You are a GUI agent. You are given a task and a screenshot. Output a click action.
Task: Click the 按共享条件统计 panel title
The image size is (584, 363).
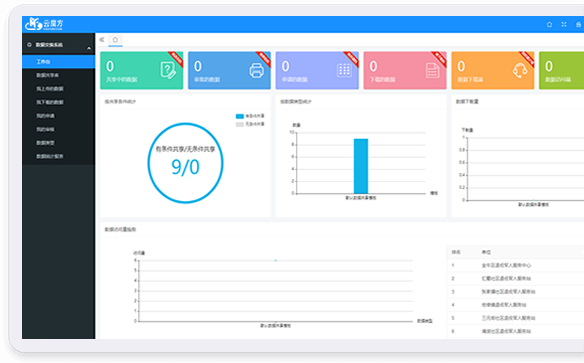120,102
